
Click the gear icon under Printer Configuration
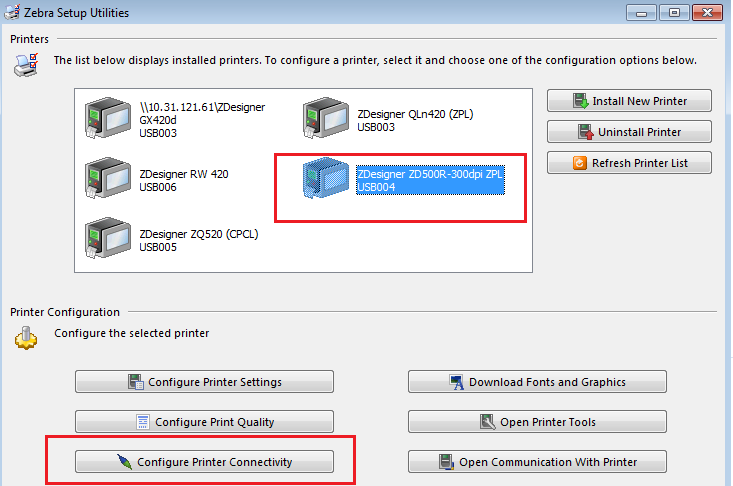(25, 337)
